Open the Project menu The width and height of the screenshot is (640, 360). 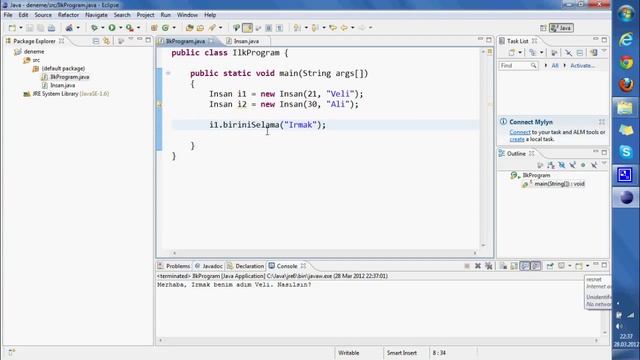coord(145,15)
